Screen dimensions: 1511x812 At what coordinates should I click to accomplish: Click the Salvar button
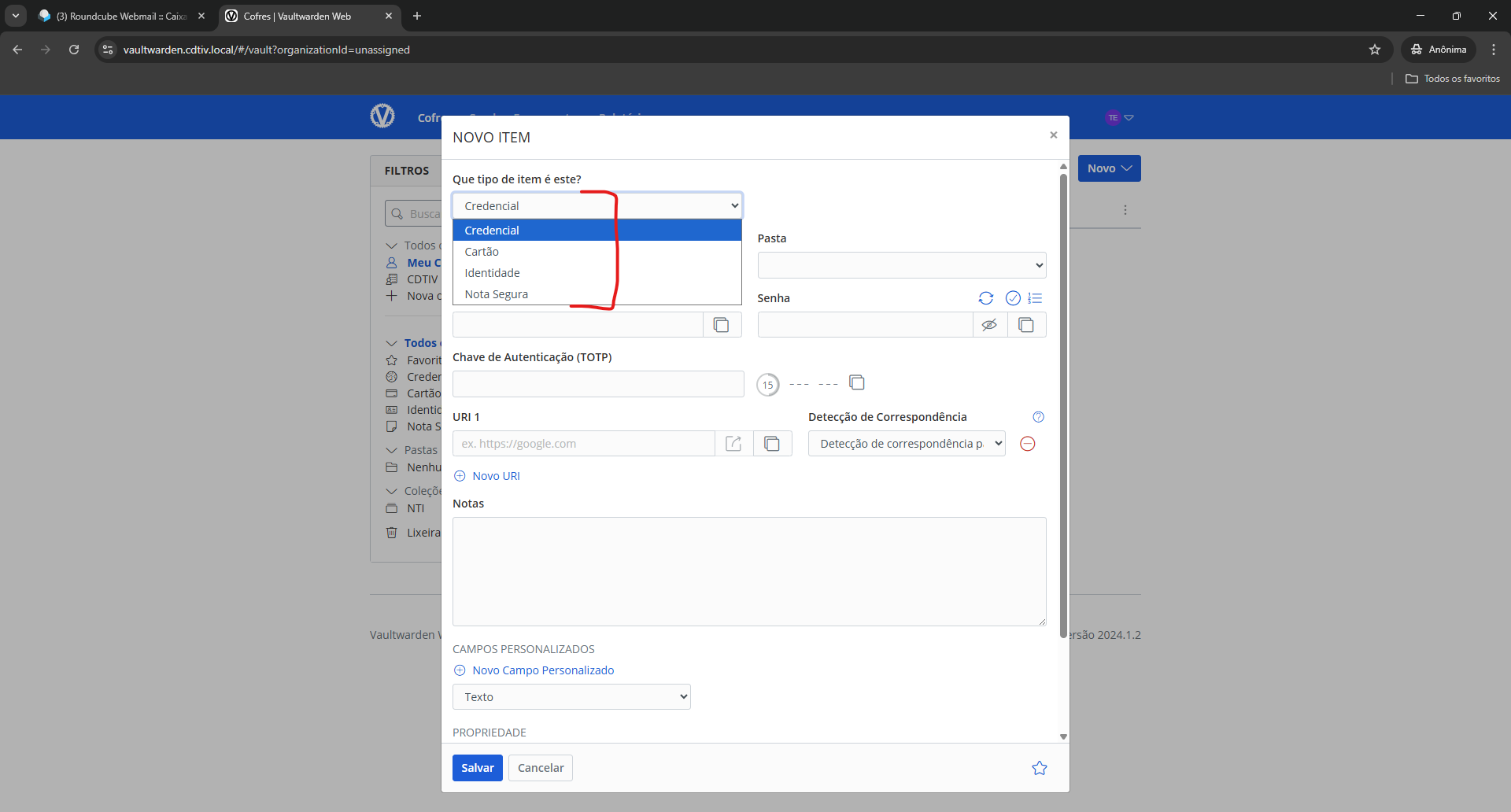477,768
